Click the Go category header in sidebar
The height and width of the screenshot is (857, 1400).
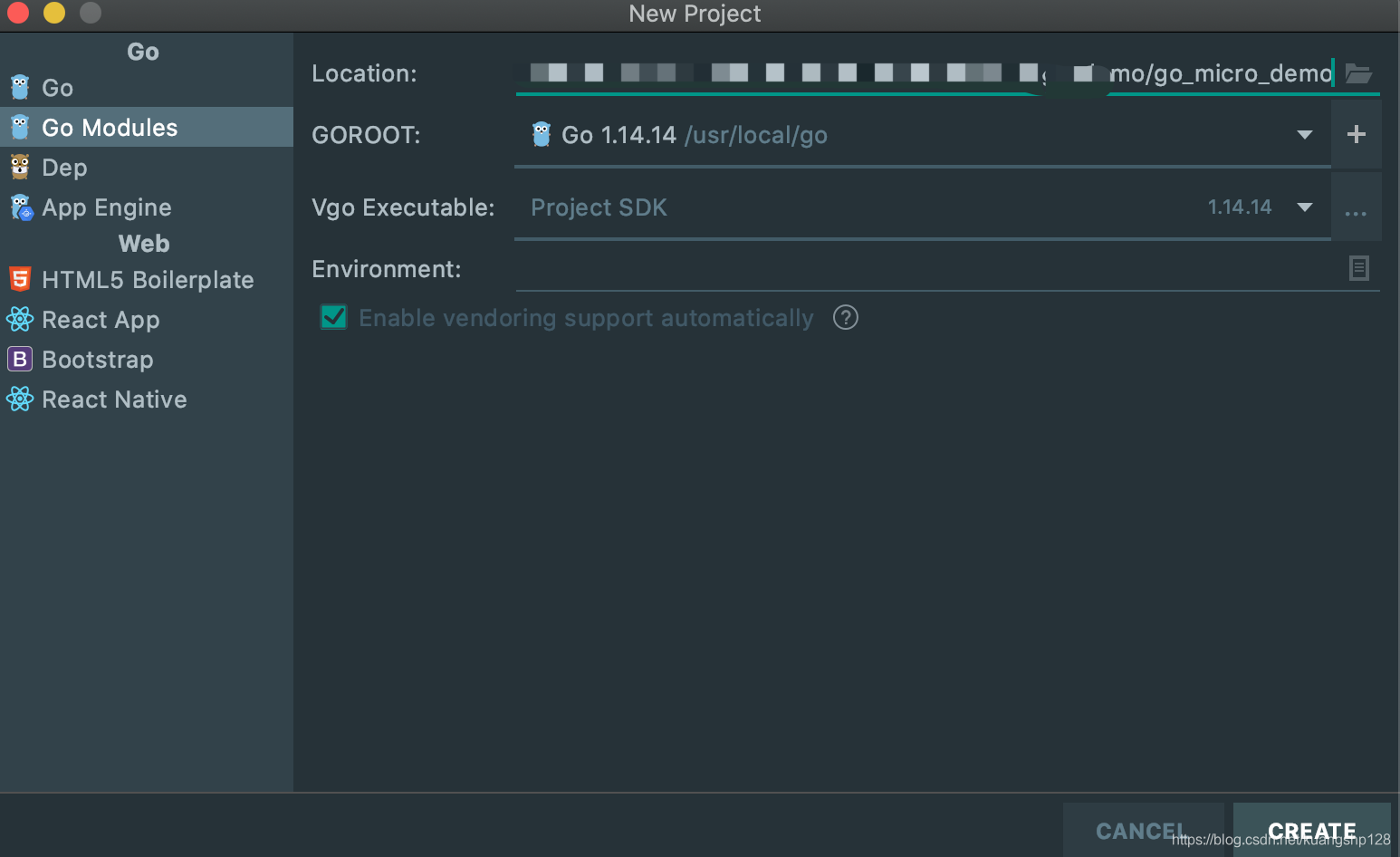(x=143, y=52)
